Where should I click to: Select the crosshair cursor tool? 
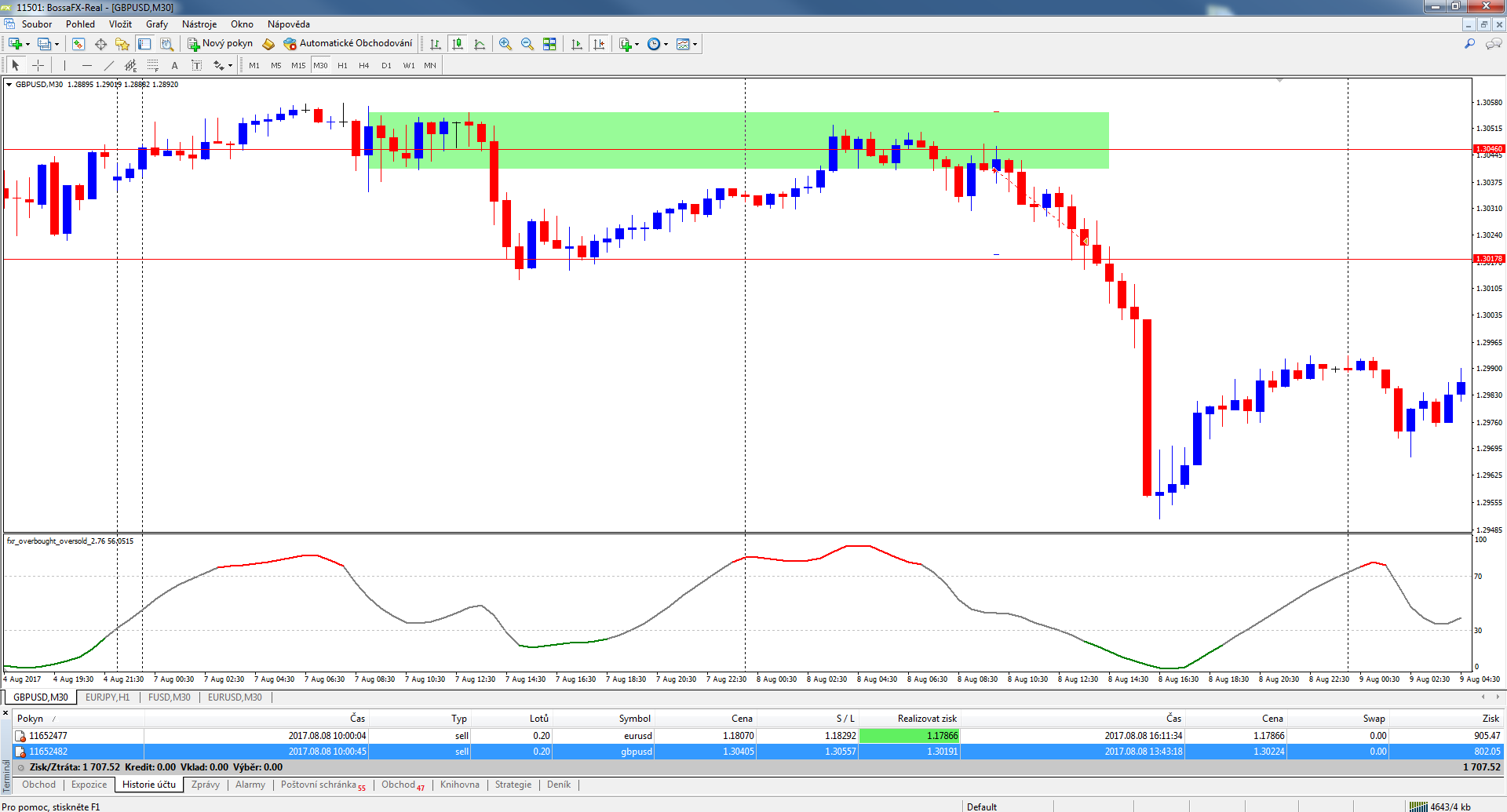(38, 65)
